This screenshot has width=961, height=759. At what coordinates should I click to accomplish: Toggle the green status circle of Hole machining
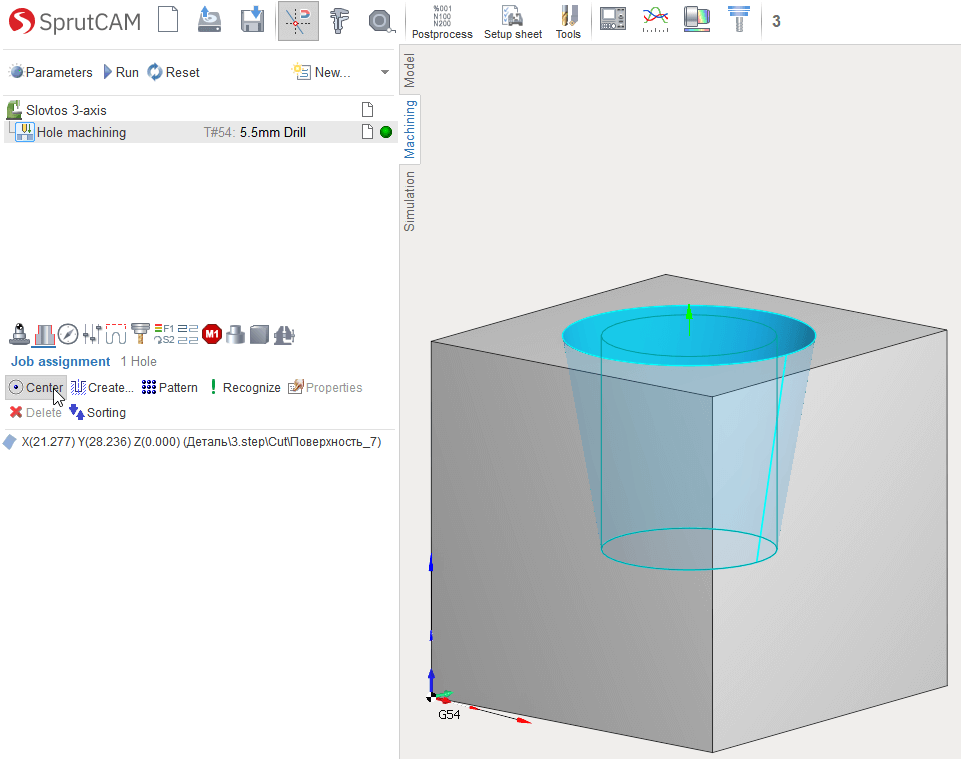[386, 132]
